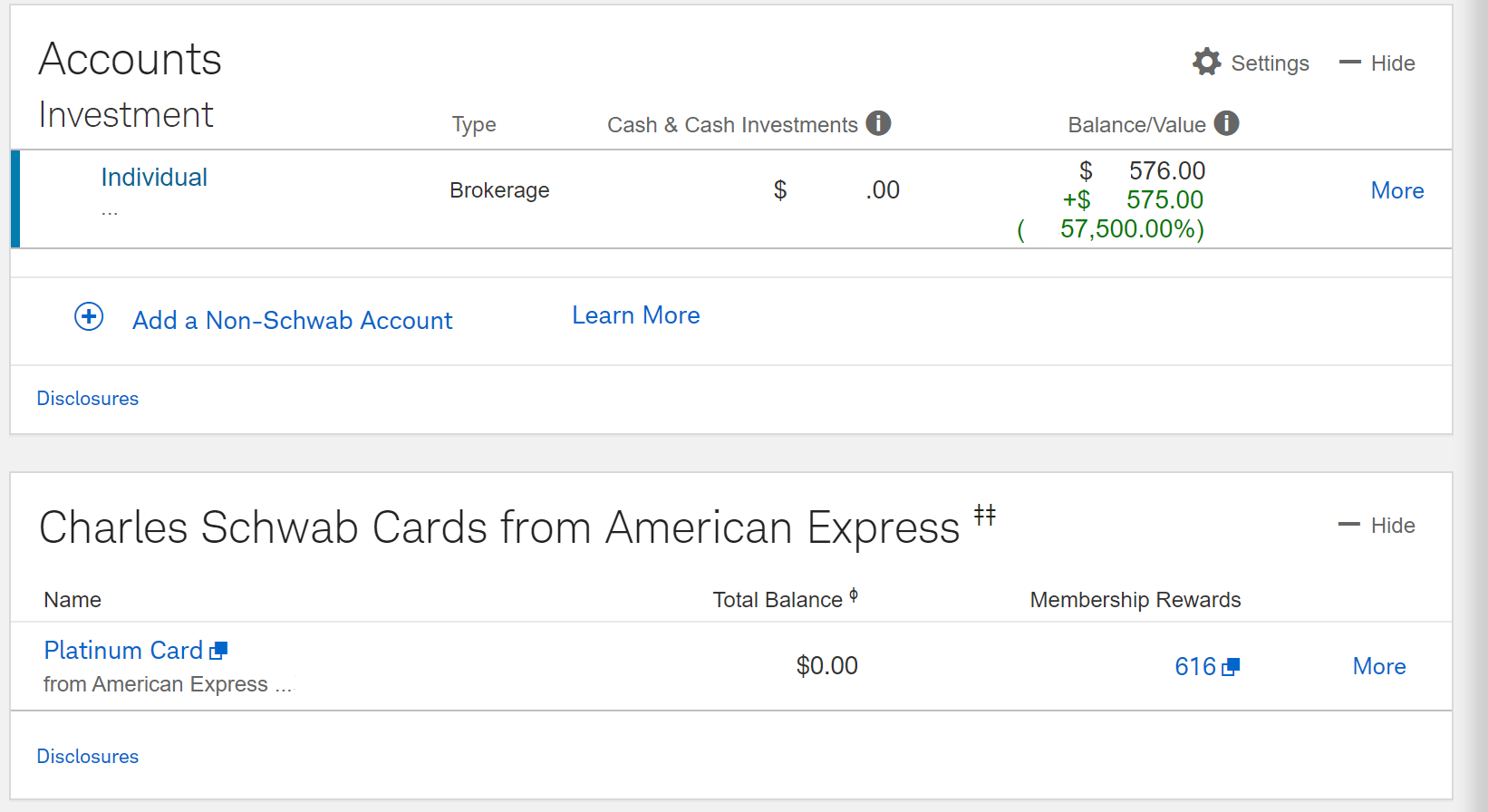Open Disclosures under Cards section
This screenshot has width=1488, height=812.
point(88,757)
